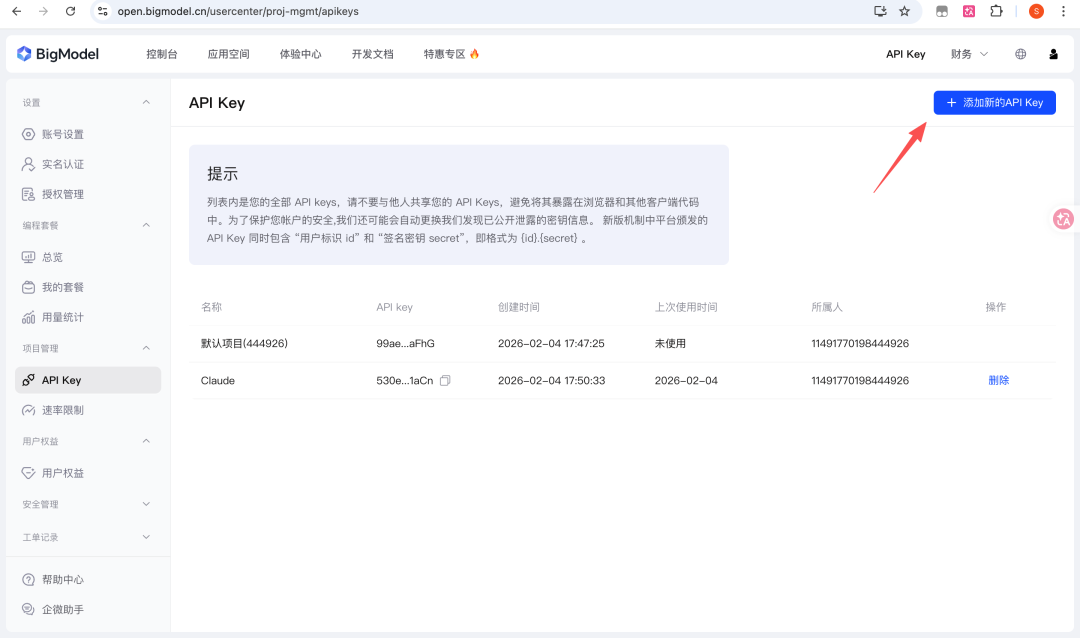The width and height of the screenshot is (1080, 638).
Task: Open the account settings gear icon
Action: click(28, 134)
